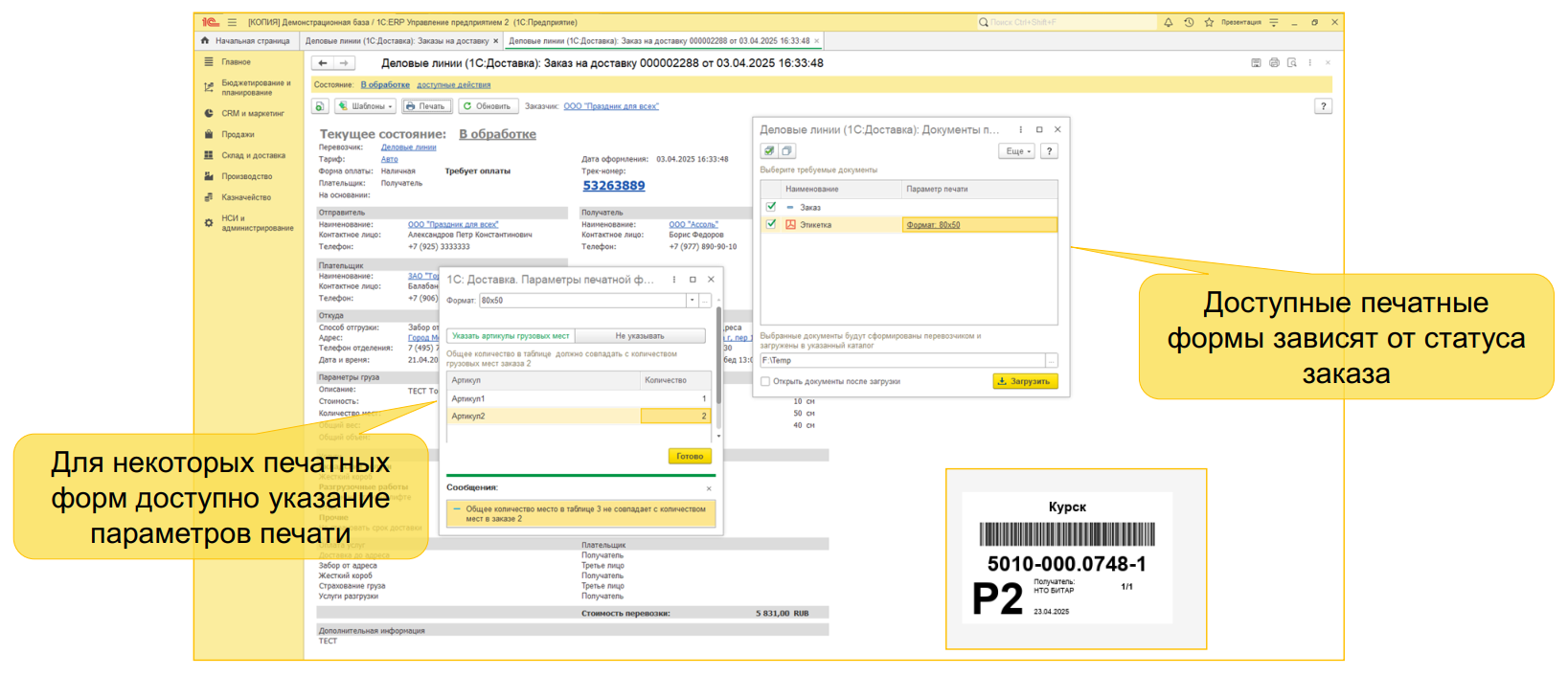Open the Склад и доставка section
The image size is (1568, 677).
(x=253, y=155)
